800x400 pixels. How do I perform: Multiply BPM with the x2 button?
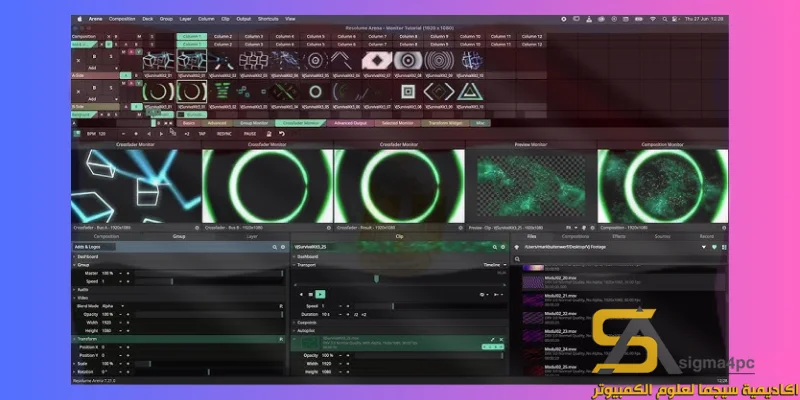click(187, 134)
